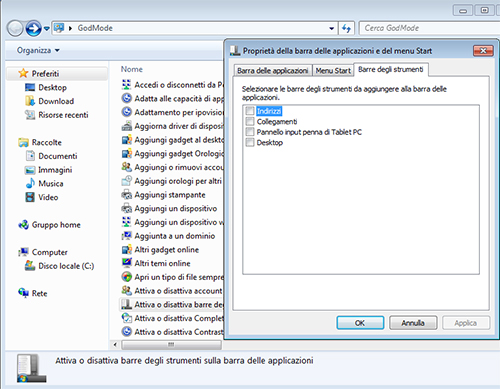The width and height of the screenshot is (500, 389).
Task: Click the Gruppo home icon
Action: 23,225
